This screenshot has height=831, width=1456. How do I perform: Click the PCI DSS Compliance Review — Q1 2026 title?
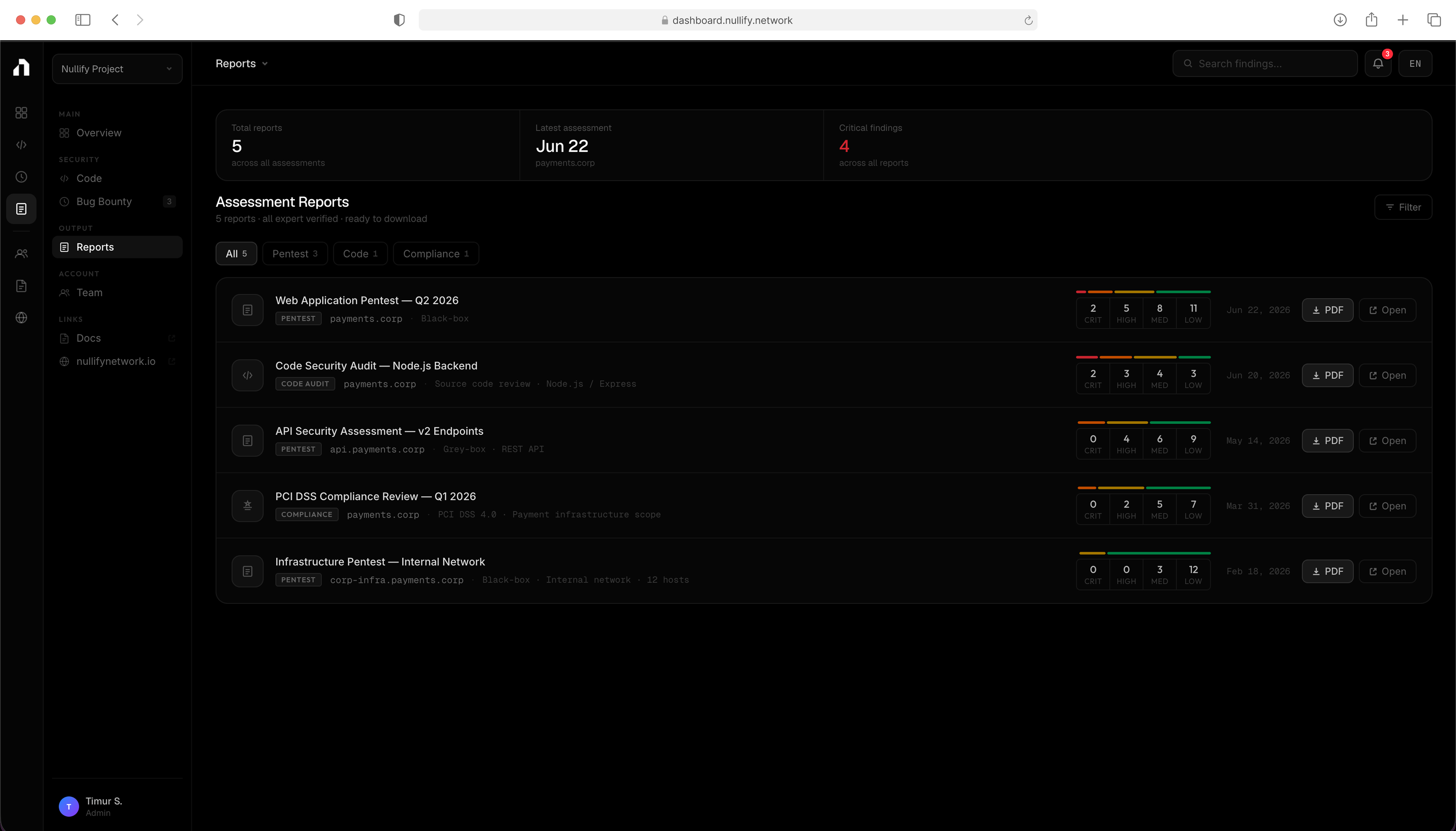pos(375,497)
